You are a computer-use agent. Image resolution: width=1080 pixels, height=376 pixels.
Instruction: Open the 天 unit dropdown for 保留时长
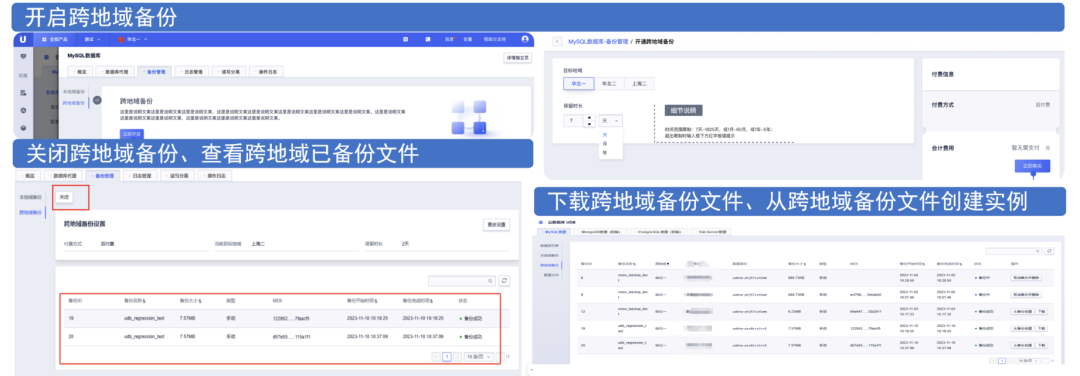[x=610, y=121]
